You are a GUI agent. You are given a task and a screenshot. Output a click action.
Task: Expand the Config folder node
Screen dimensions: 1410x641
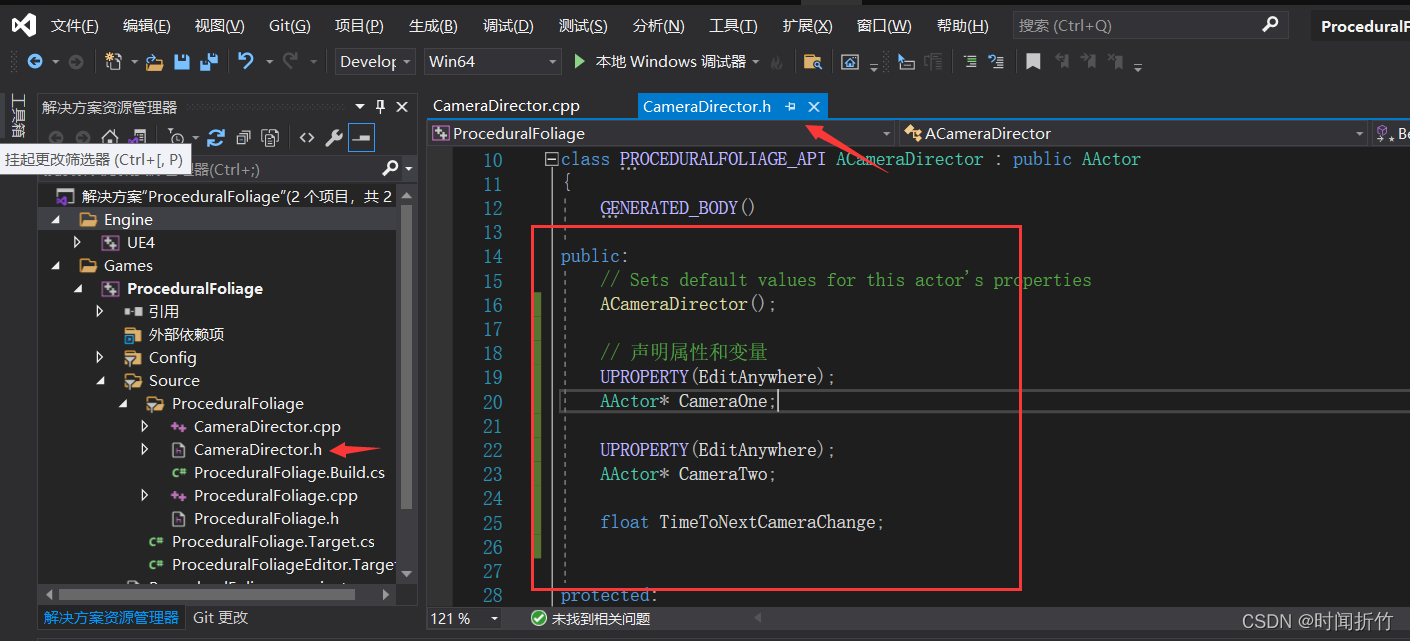click(x=100, y=357)
